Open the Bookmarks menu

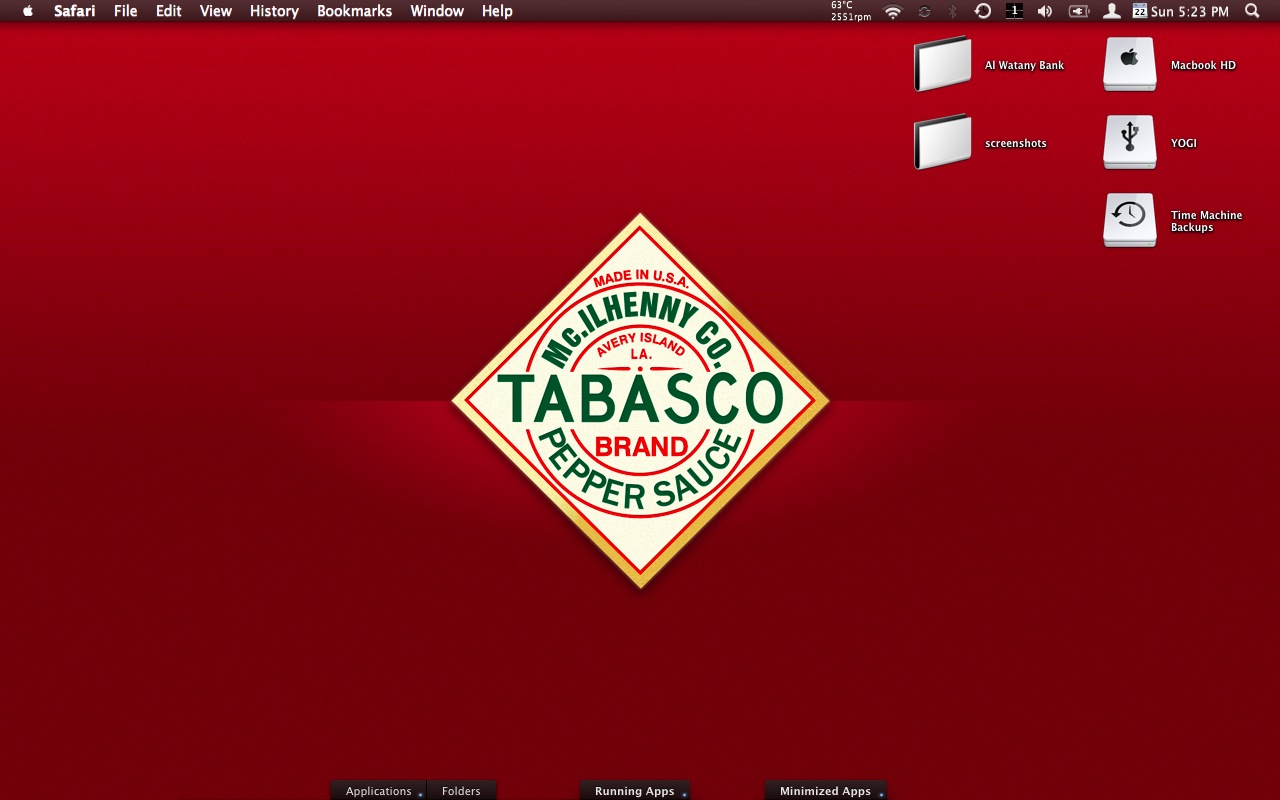pyautogui.click(x=355, y=11)
